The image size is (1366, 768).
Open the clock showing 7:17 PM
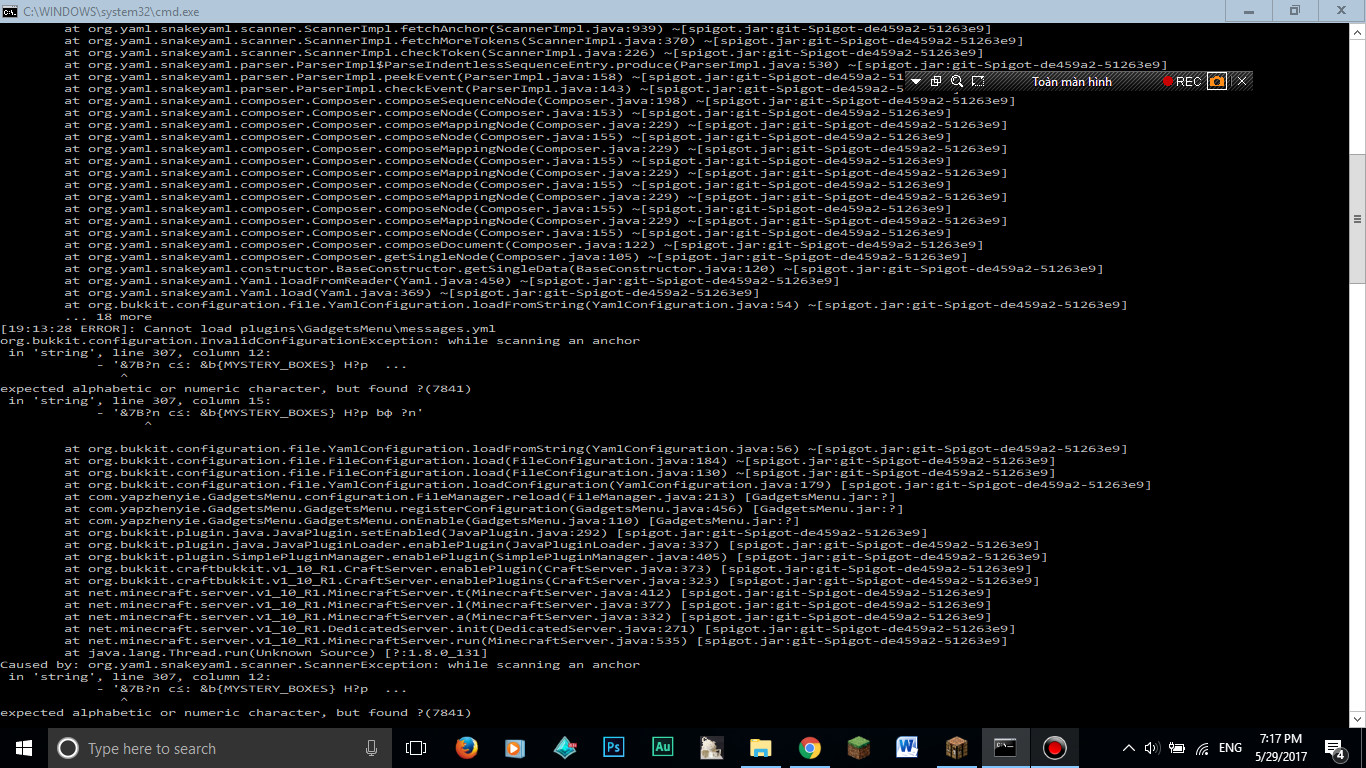click(x=1279, y=748)
